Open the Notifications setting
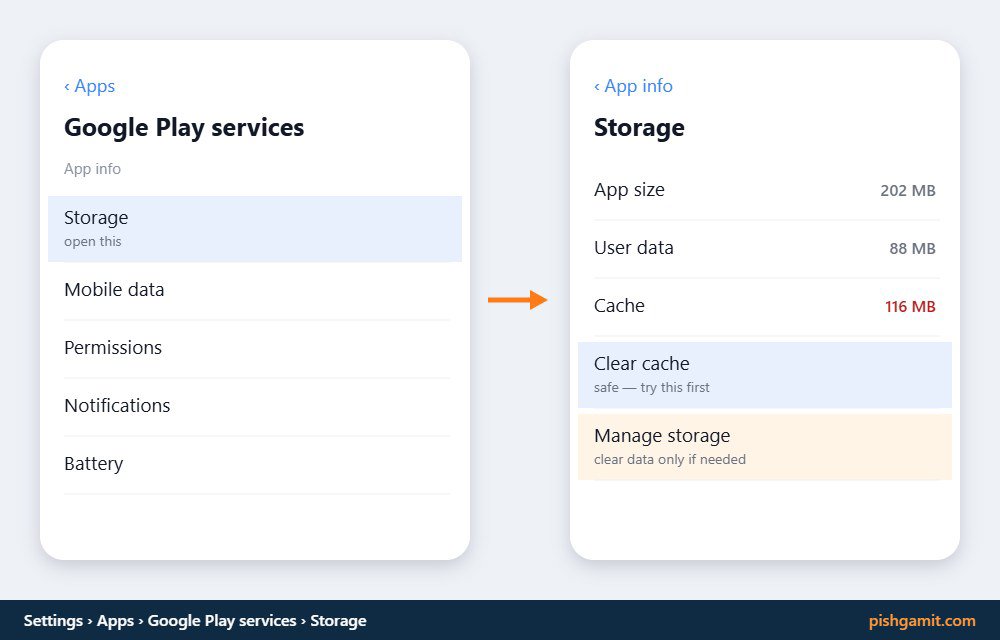Screen dimensions: 1000x640 [x=257, y=406]
